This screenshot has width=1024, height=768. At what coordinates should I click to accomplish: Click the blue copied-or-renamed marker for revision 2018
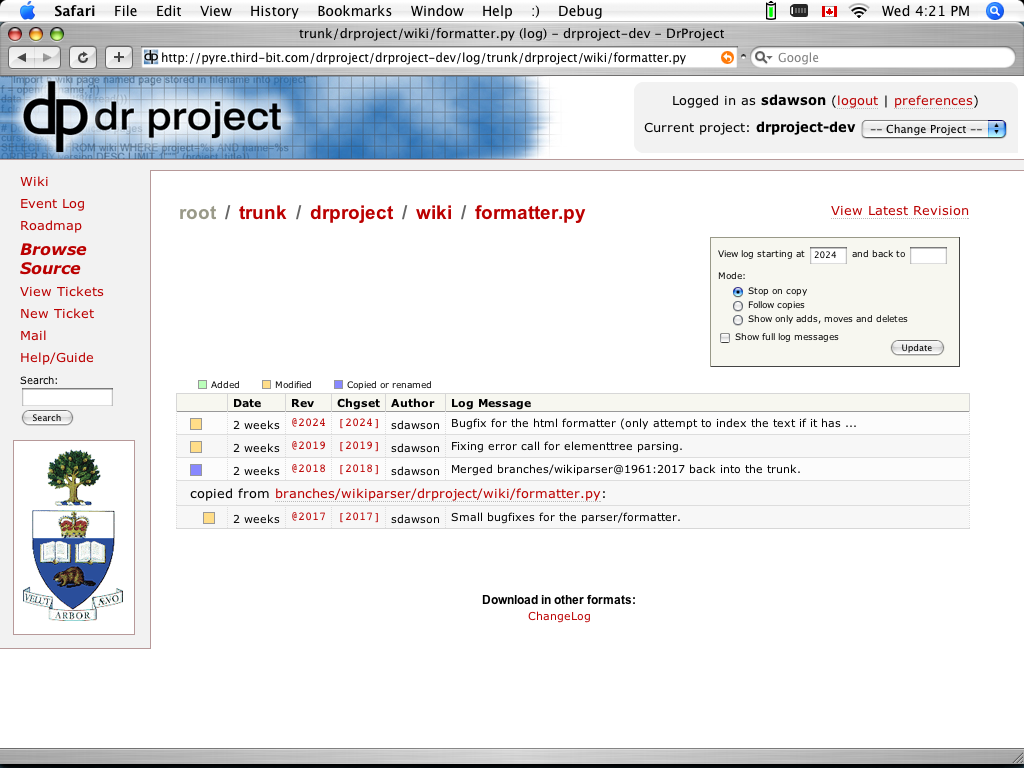[x=196, y=470]
